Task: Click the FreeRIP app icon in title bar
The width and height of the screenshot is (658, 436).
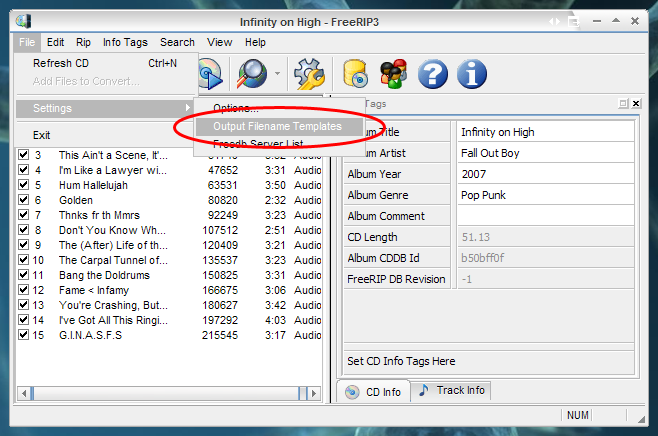Action: click(24, 21)
